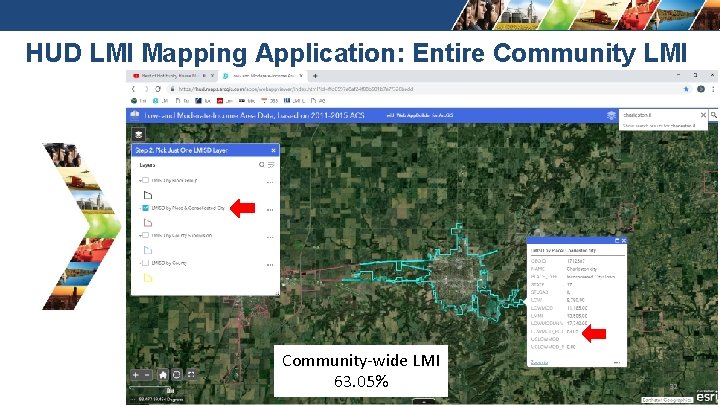The width and height of the screenshot is (720, 405).
Task: Click the light blue Subdivision legend symbol
Action: tap(147, 250)
